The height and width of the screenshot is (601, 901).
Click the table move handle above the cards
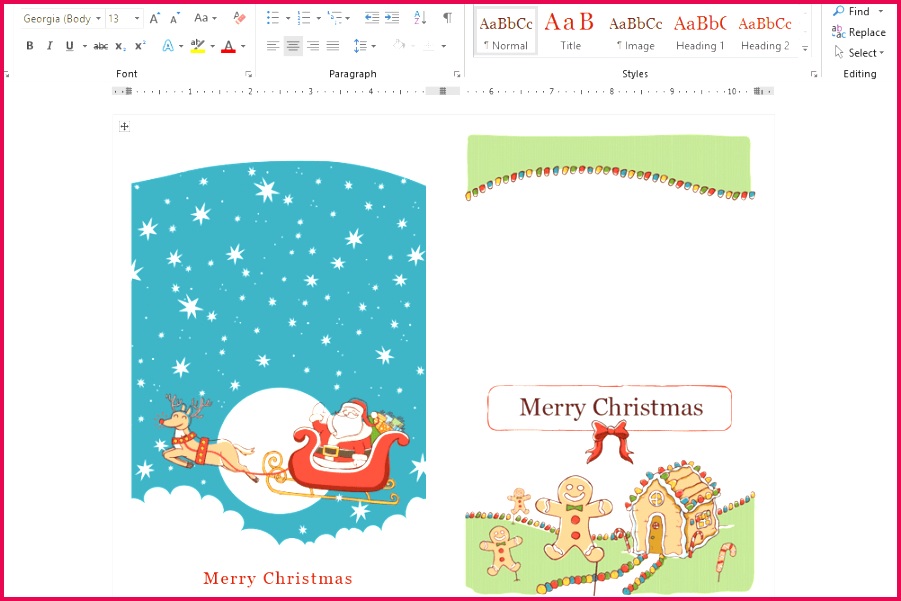tap(124, 126)
